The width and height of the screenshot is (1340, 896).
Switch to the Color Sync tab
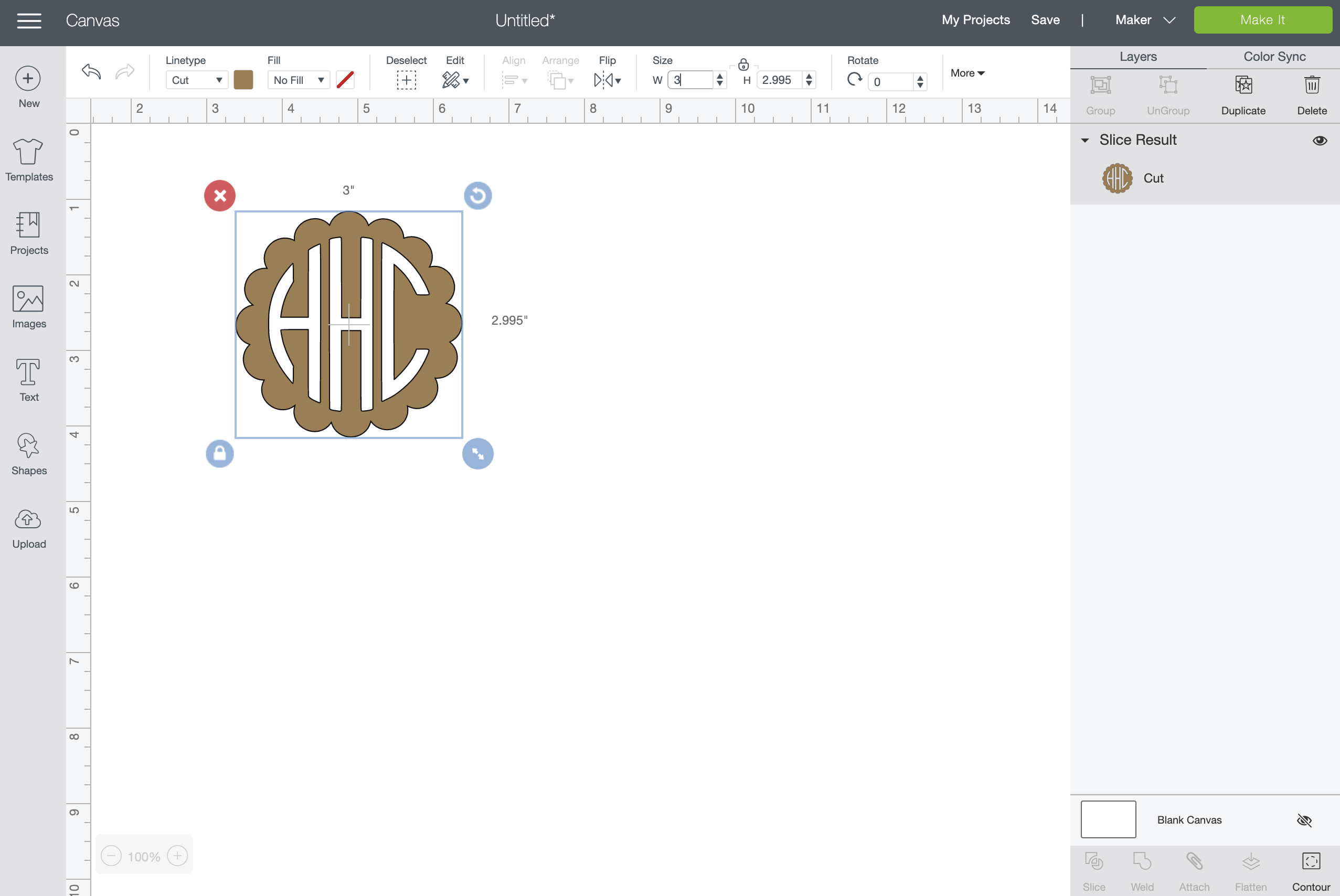(x=1274, y=57)
